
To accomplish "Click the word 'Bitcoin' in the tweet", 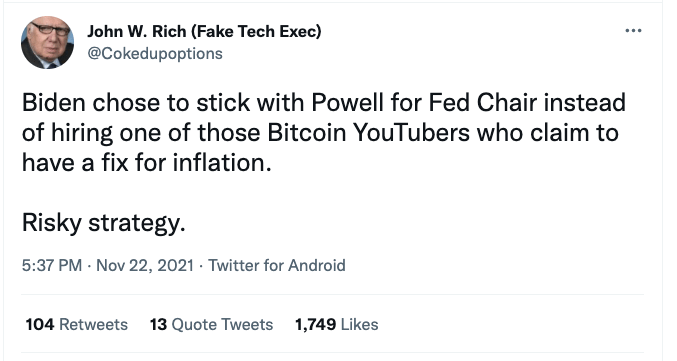I will [x=307, y=133].
